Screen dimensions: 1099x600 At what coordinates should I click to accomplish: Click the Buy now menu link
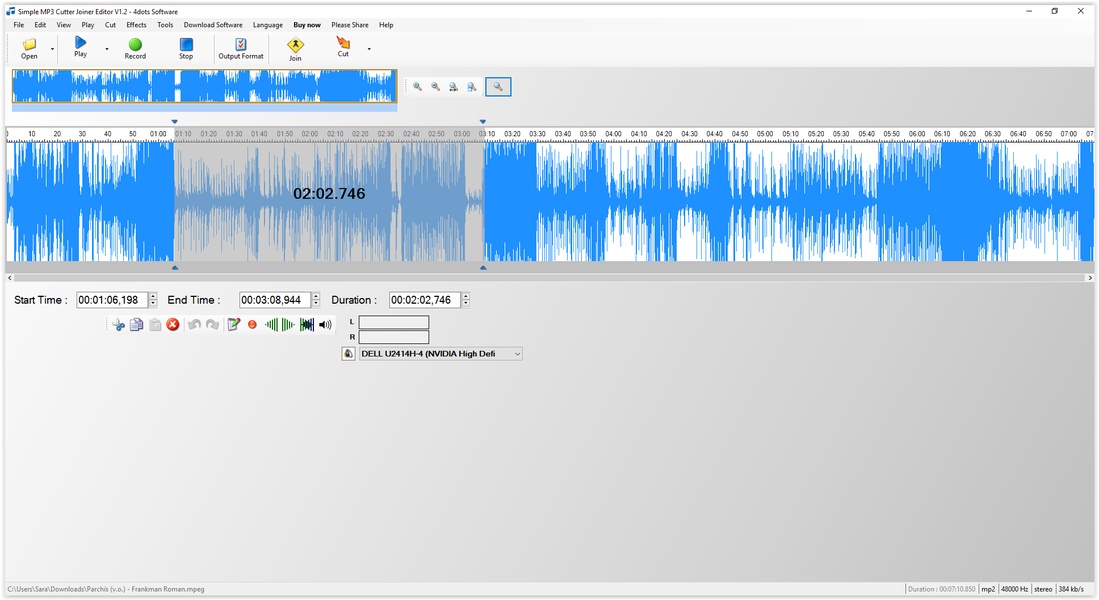click(x=307, y=25)
